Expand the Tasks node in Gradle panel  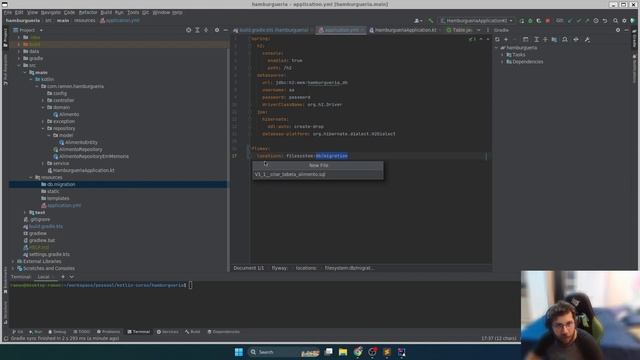click(502, 55)
